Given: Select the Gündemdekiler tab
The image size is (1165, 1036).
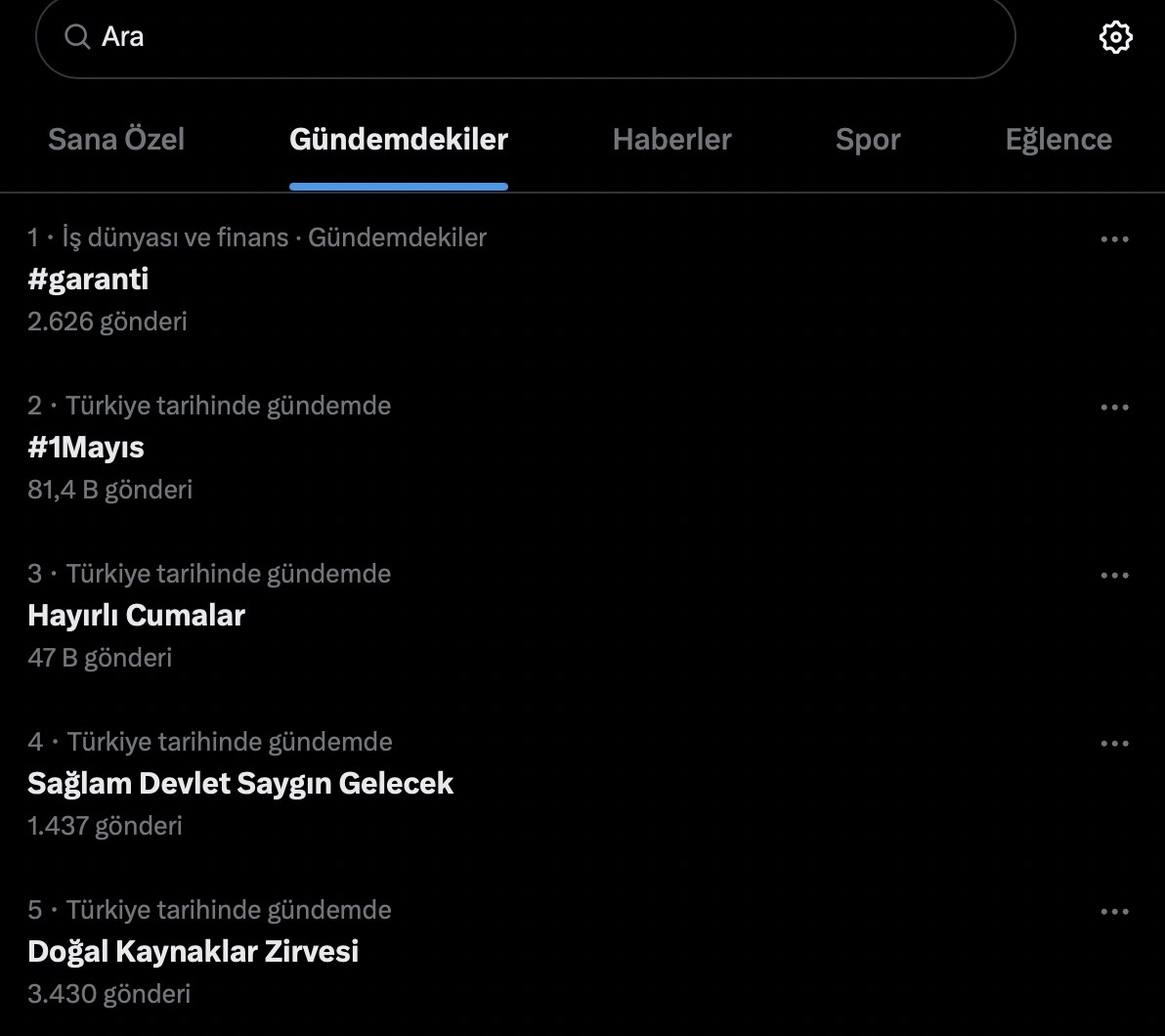Looking at the screenshot, I should point(399,139).
